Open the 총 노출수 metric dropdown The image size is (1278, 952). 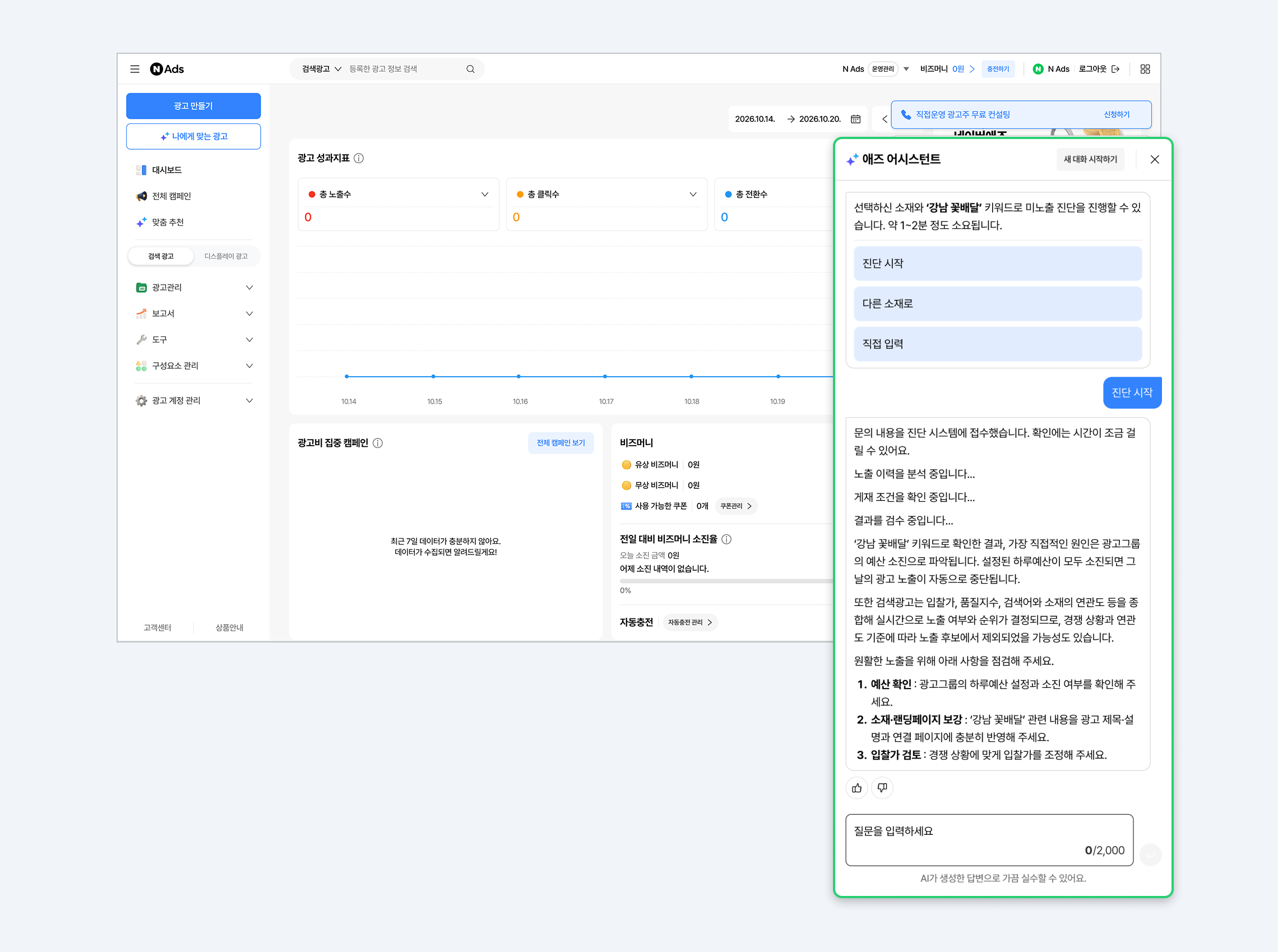point(485,194)
